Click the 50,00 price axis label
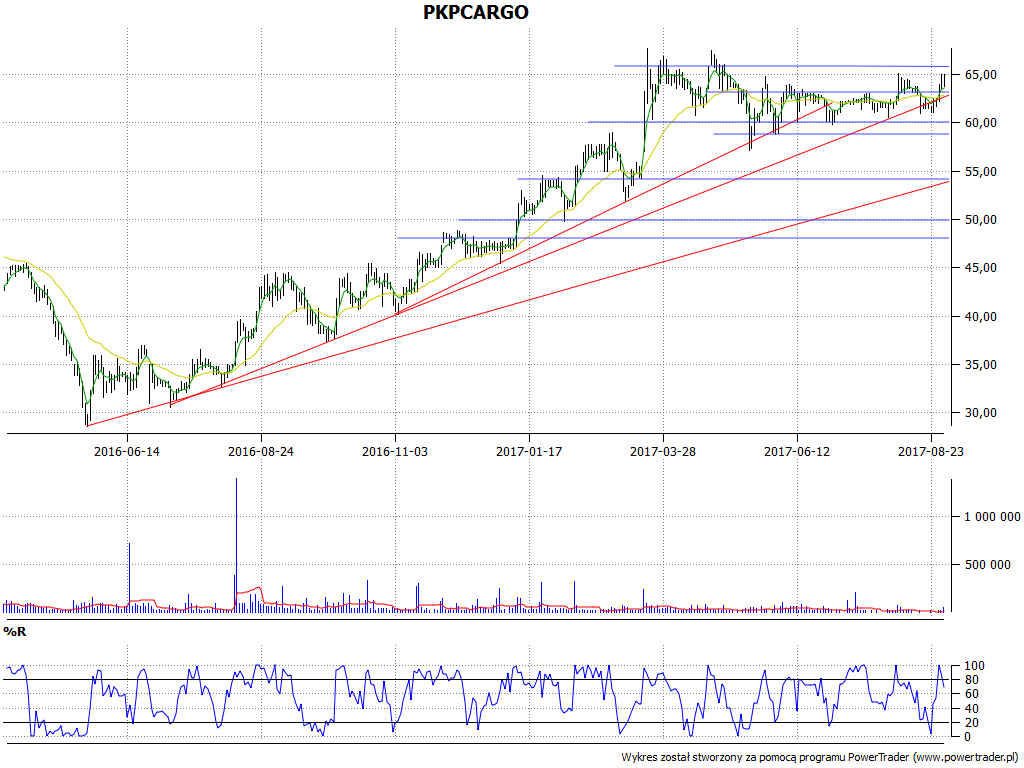Viewport: 1024px width, 768px height. (981, 220)
